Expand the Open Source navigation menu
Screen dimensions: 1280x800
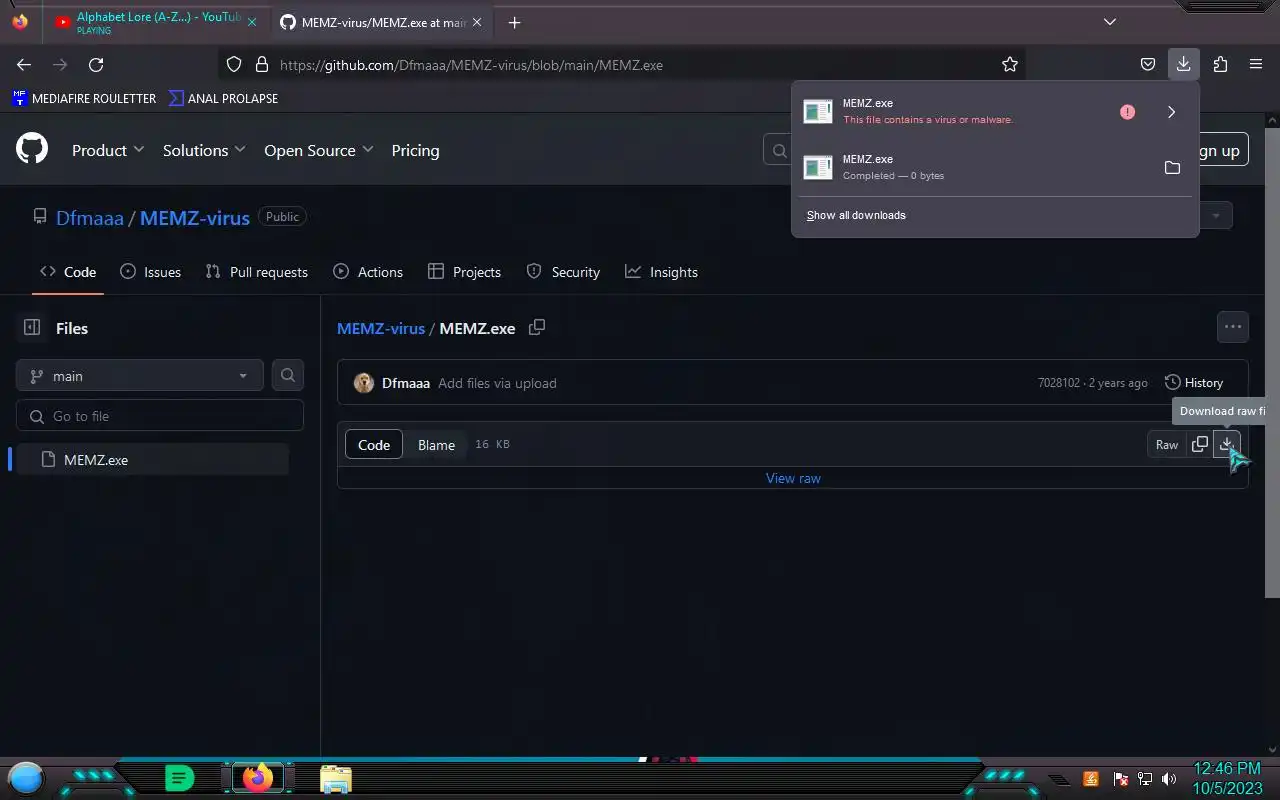(x=318, y=150)
